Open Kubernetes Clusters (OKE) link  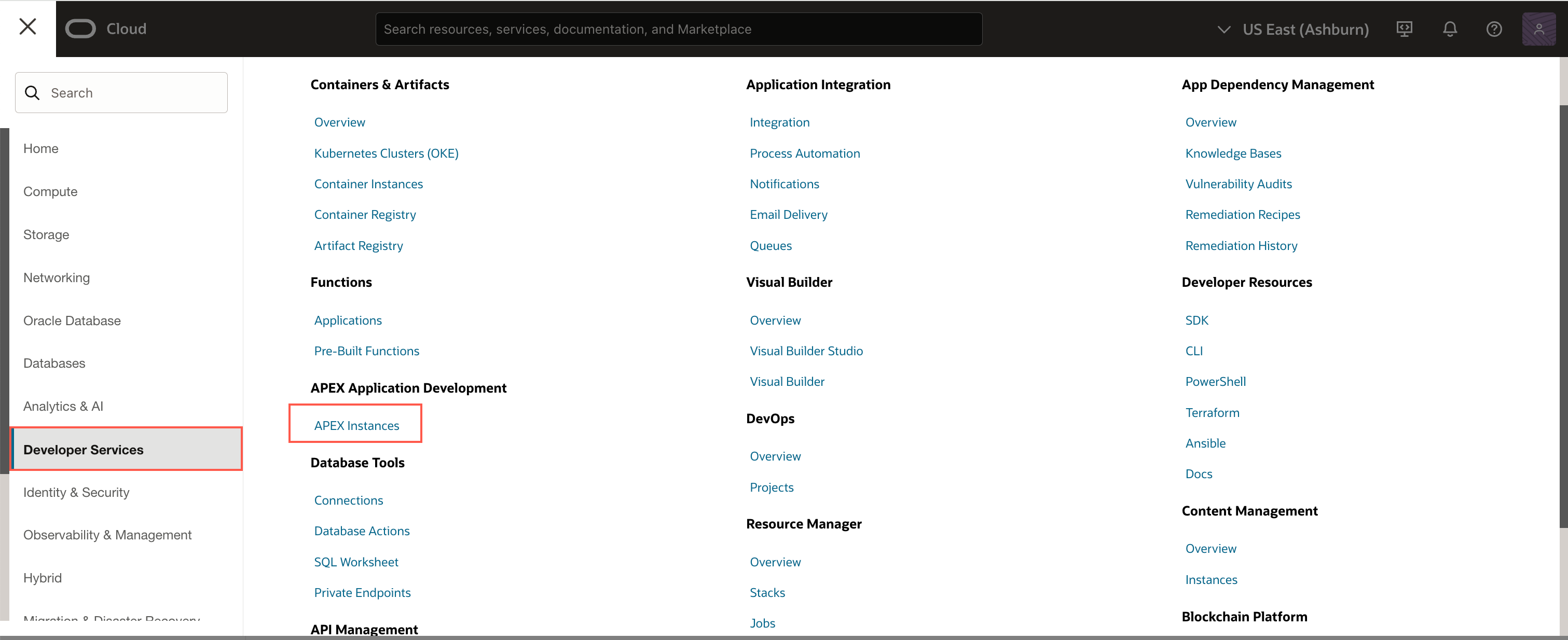tap(386, 154)
